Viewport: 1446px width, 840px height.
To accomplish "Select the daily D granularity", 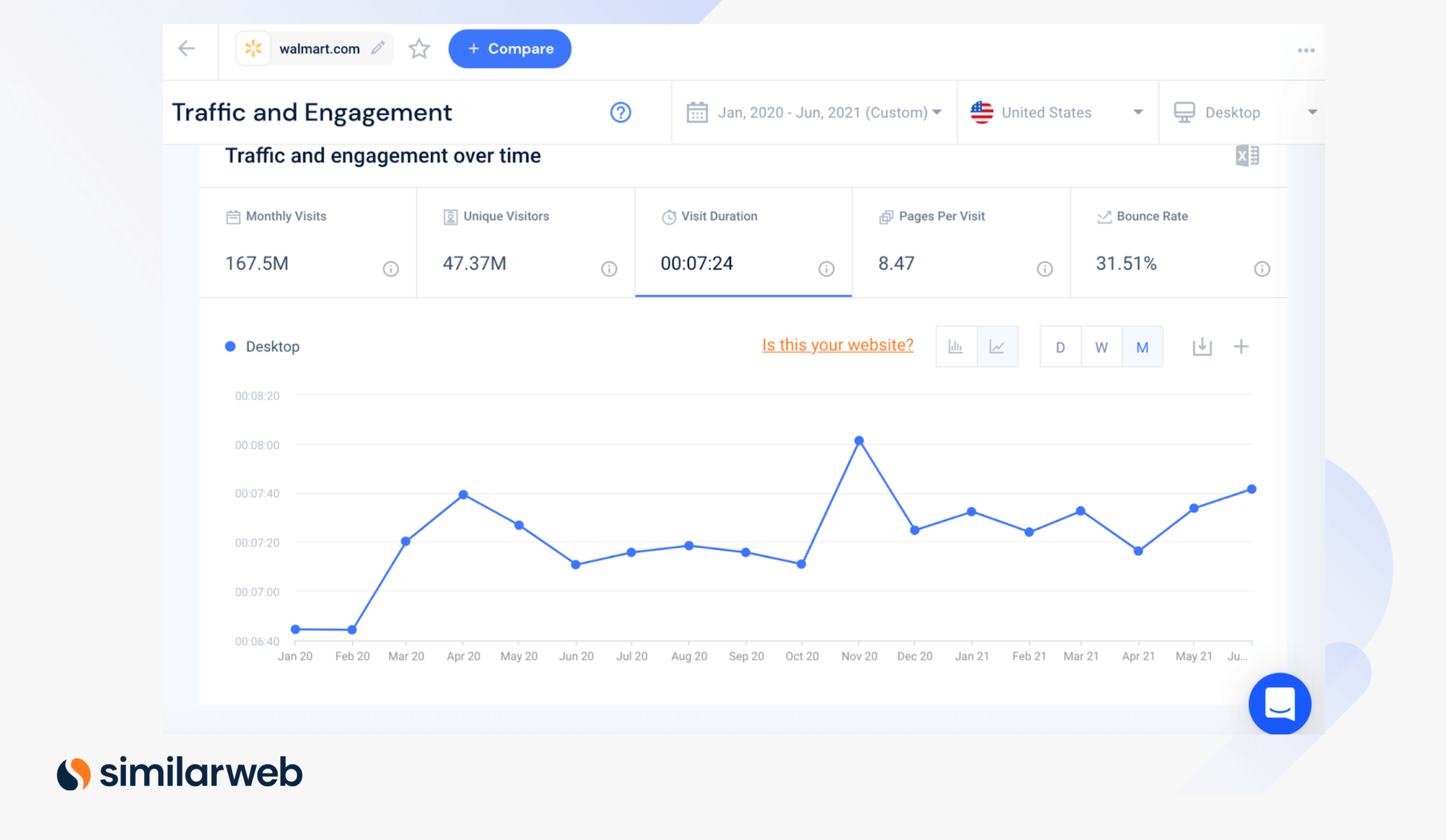I will coord(1061,347).
